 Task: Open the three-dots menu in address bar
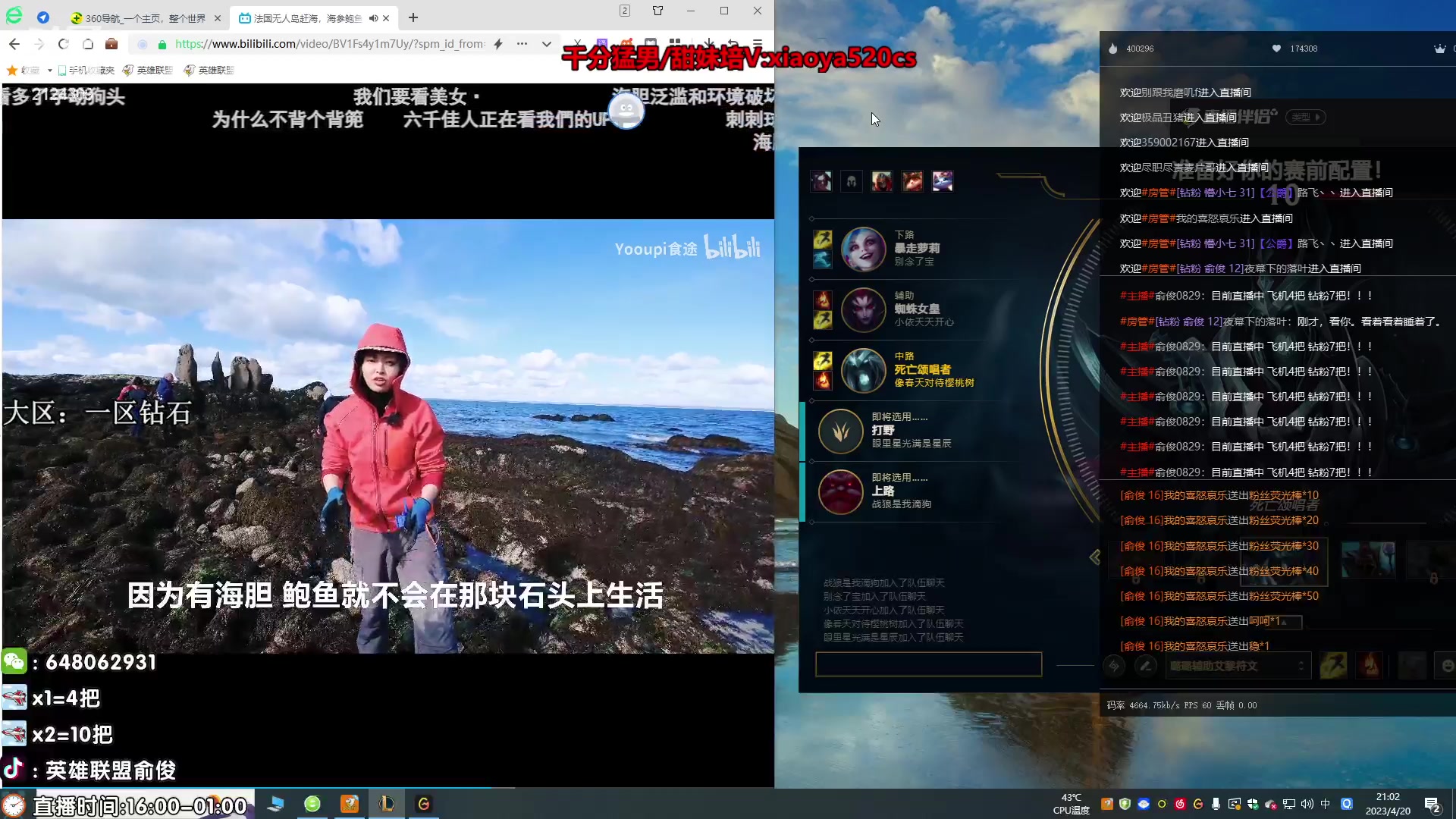click(522, 44)
